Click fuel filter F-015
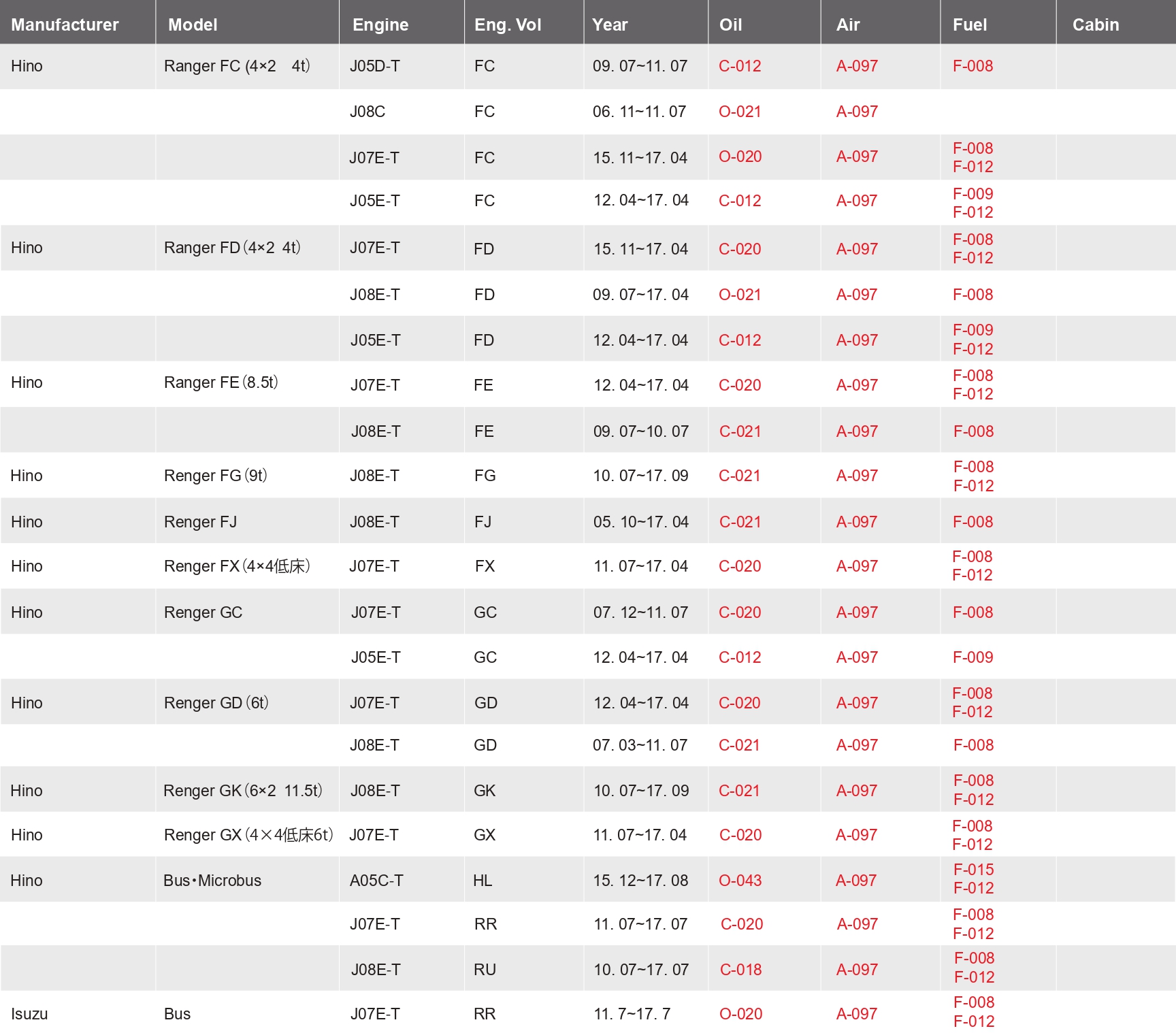The image size is (1176, 1033). [x=973, y=870]
